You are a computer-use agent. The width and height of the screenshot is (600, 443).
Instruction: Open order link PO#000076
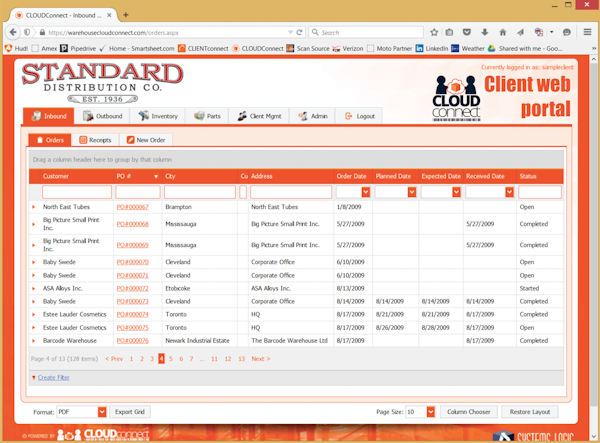tap(132, 340)
